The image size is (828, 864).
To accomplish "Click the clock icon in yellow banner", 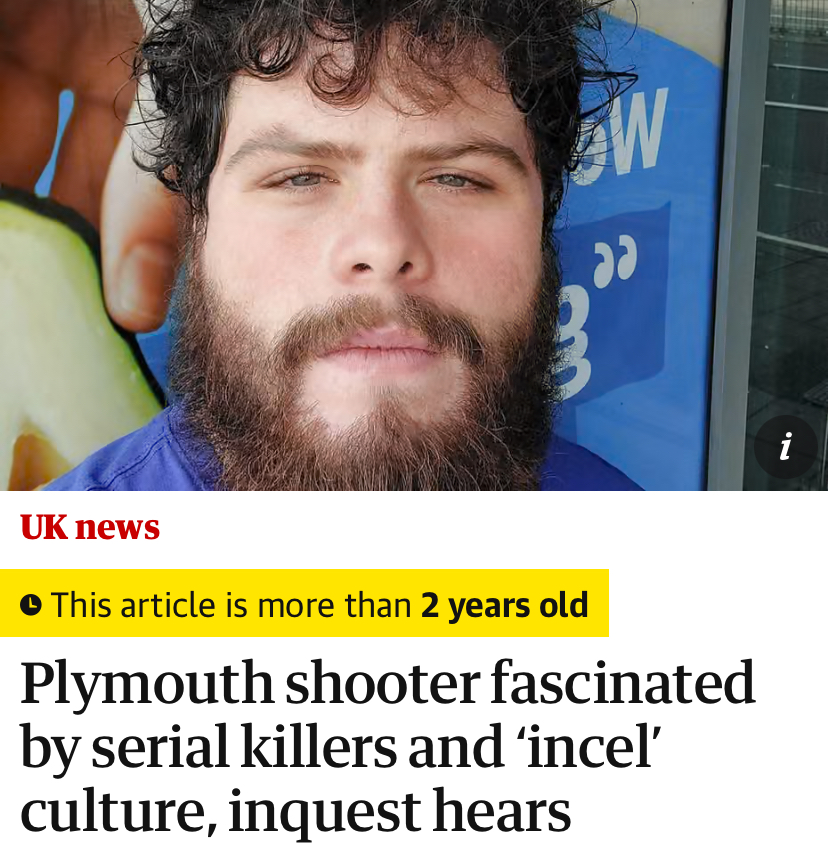I will tap(31, 604).
